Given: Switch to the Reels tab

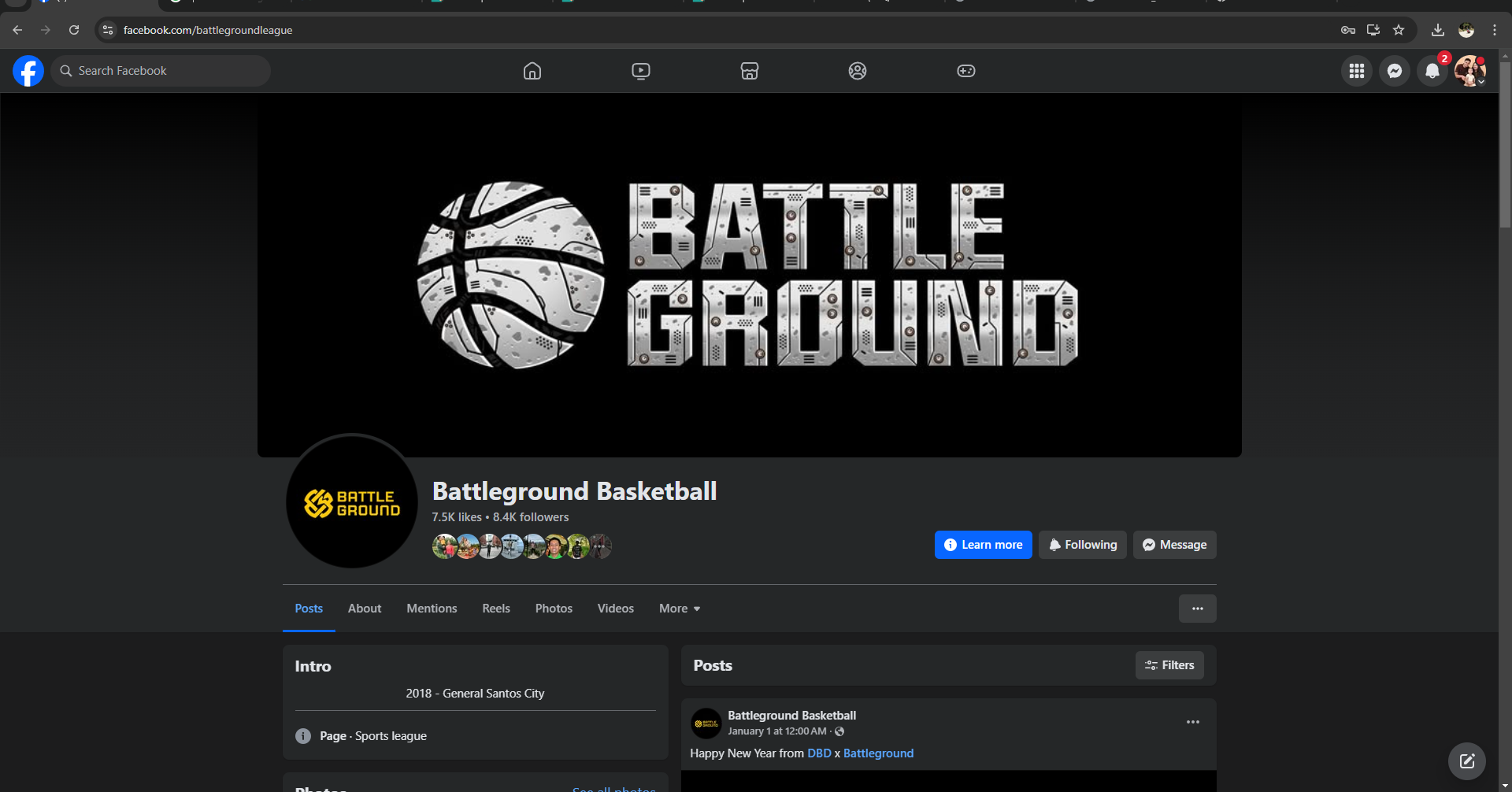Looking at the screenshot, I should coord(496,609).
